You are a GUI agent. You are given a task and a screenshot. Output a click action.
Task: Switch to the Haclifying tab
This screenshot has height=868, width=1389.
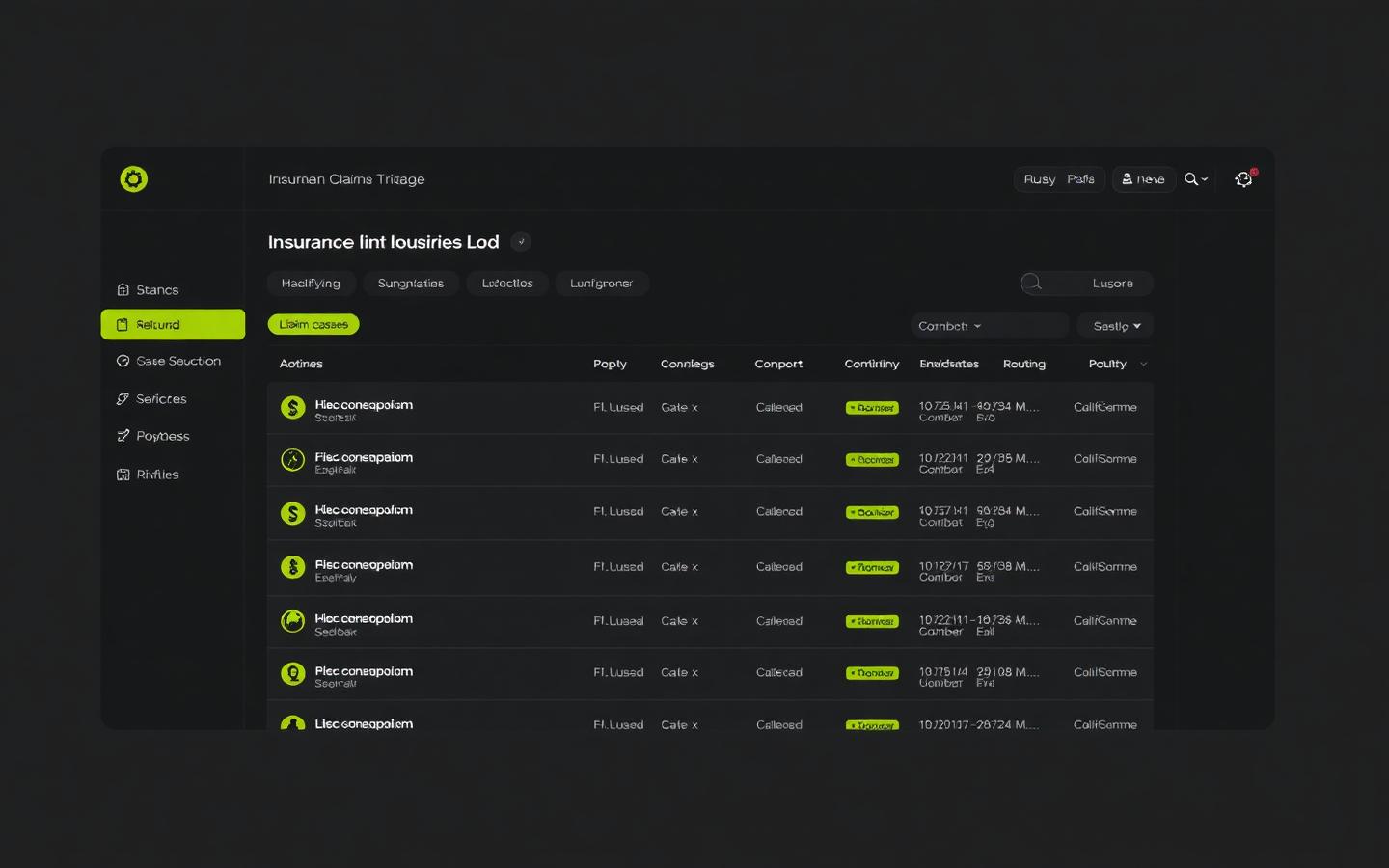coord(311,284)
